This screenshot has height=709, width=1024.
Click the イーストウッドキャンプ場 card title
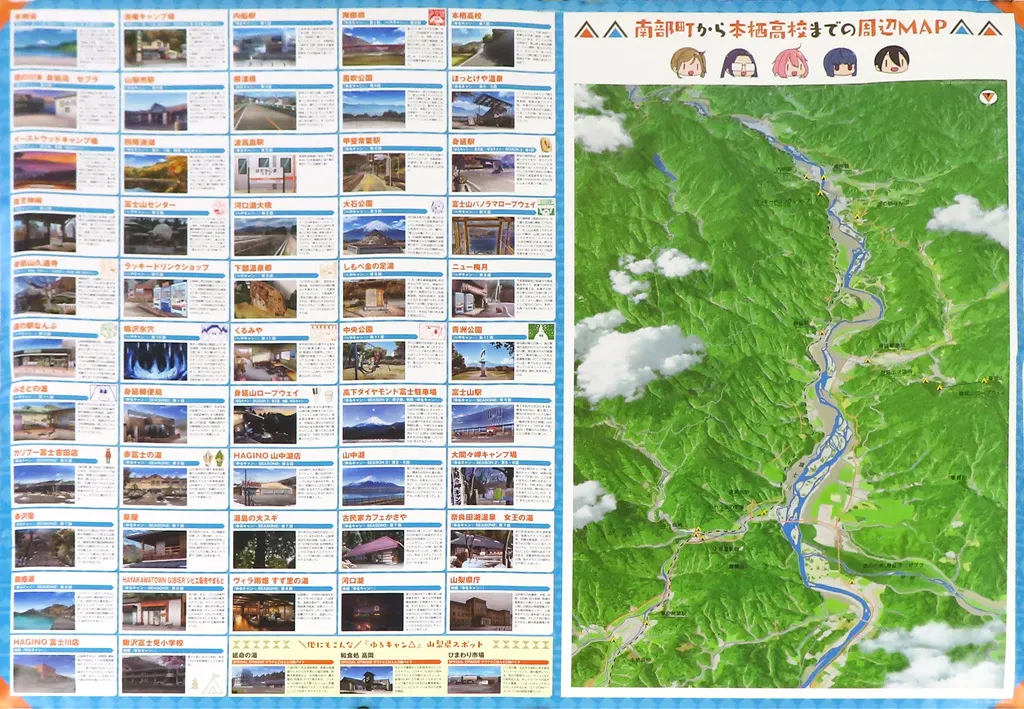coord(56,140)
